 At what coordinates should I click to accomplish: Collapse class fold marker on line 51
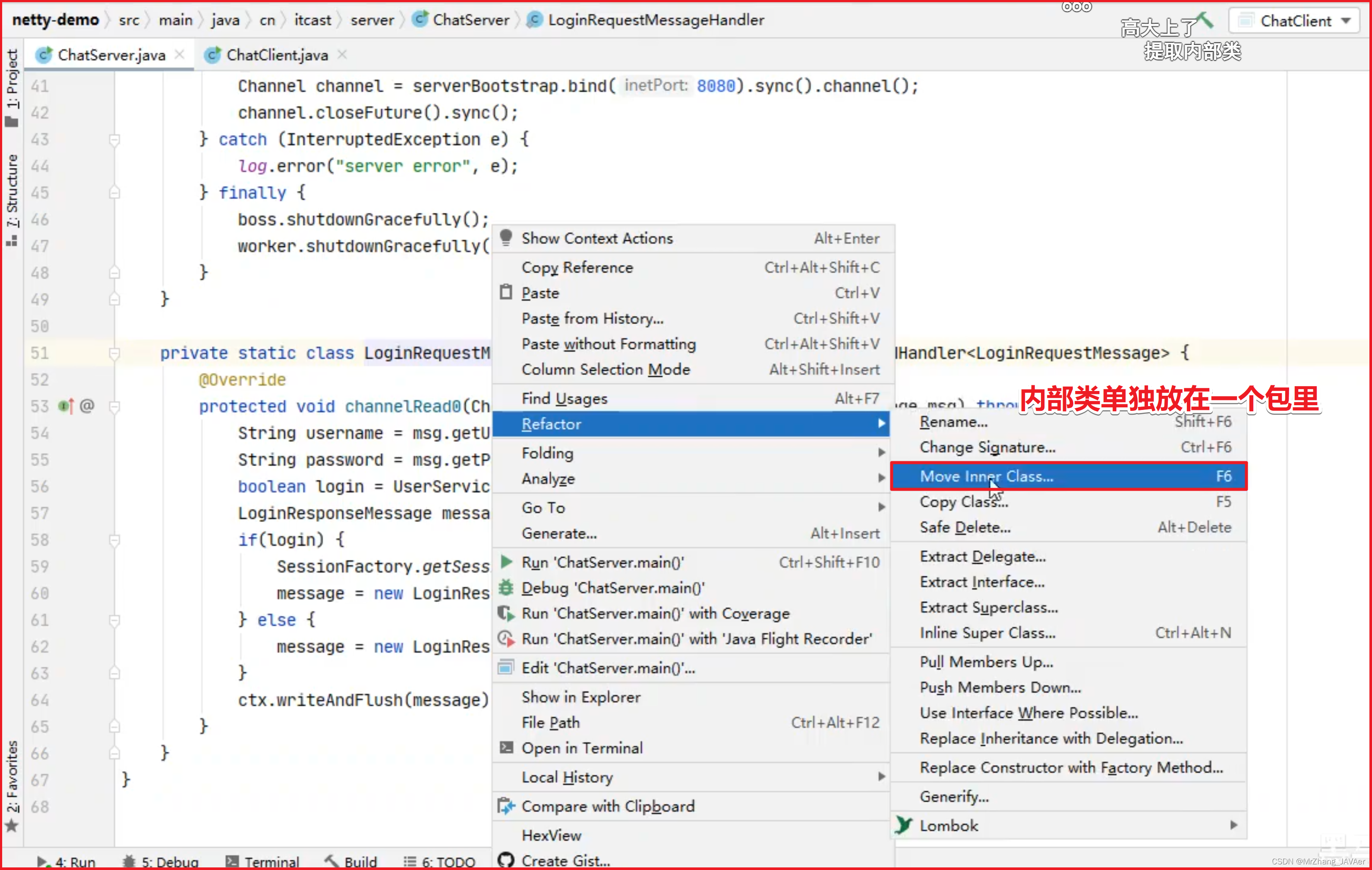(x=114, y=353)
